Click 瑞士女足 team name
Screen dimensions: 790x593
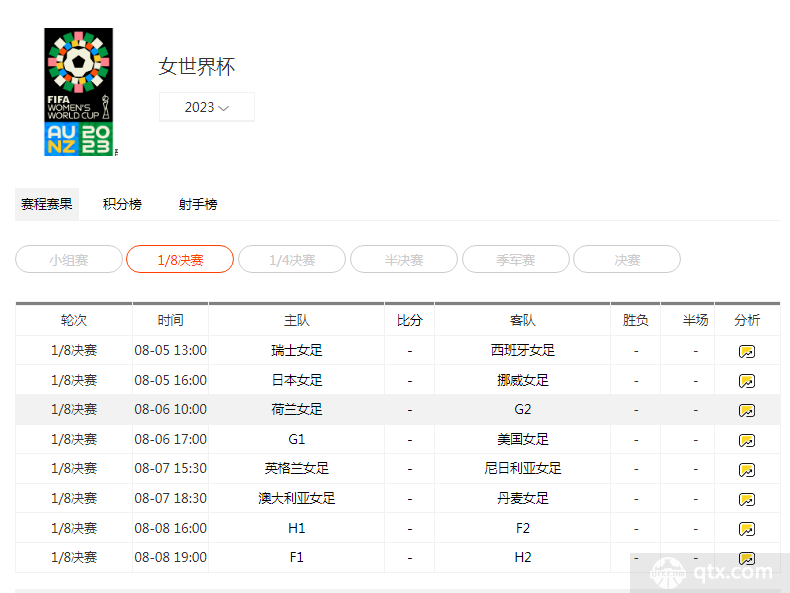tap(297, 350)
